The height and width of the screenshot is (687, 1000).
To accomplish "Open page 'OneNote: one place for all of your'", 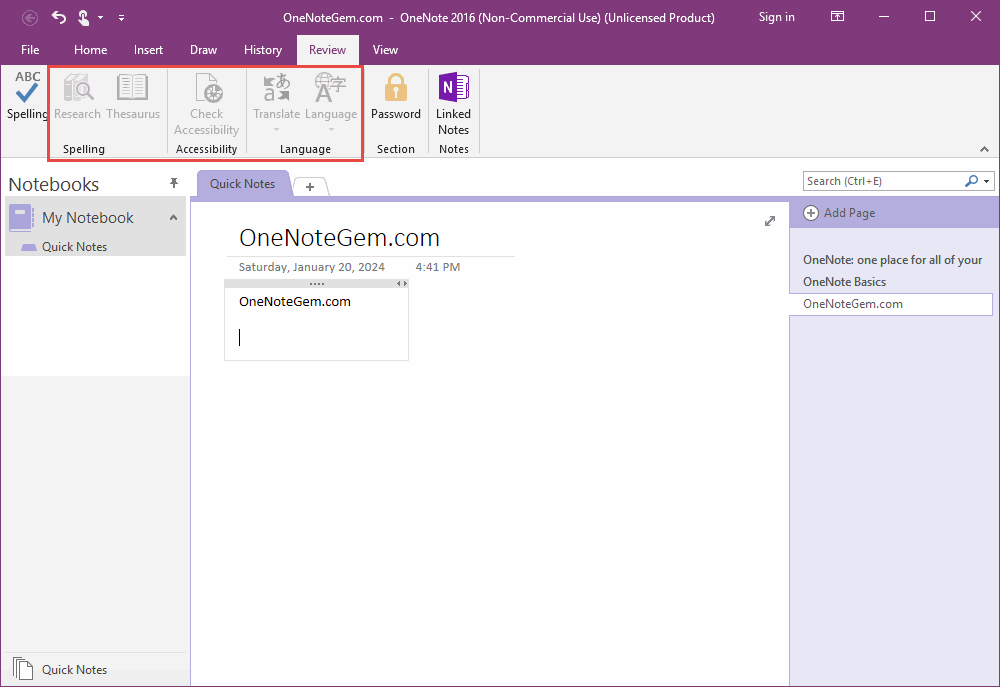I will pyautogui.click(x=892, y=260).
